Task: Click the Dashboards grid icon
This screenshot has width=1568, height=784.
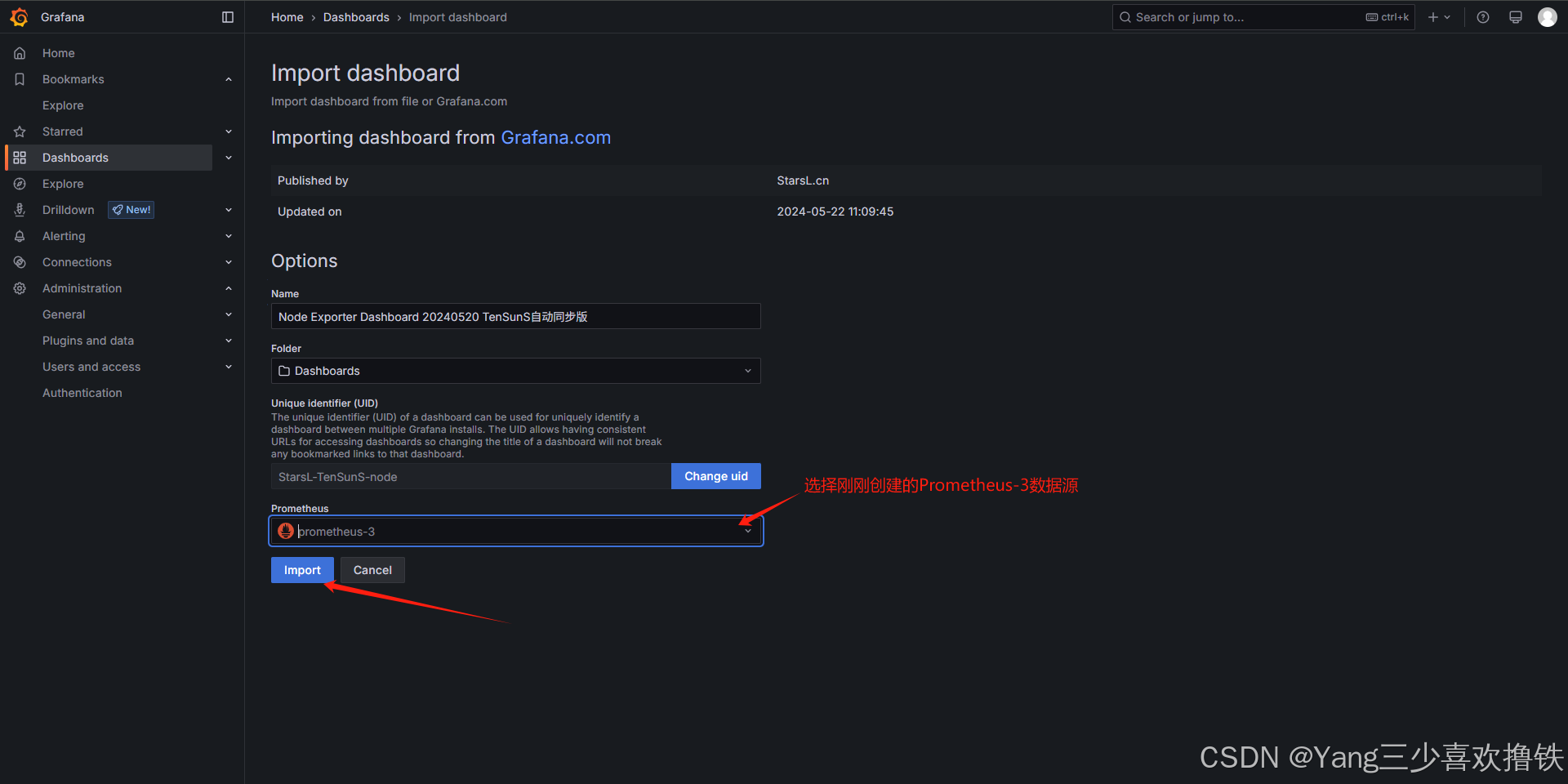Action: [20, 158]
